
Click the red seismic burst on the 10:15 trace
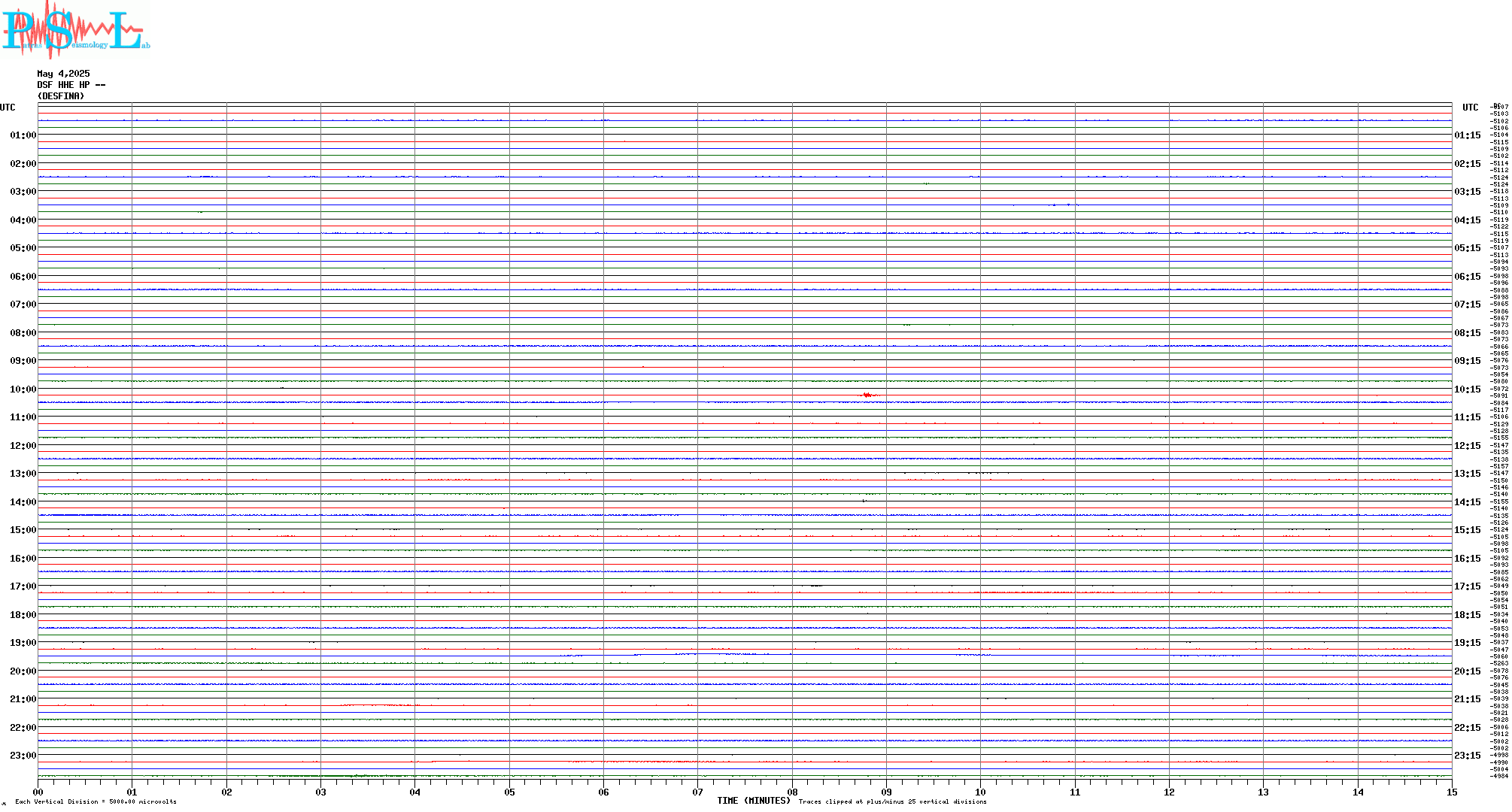(868, 395)
